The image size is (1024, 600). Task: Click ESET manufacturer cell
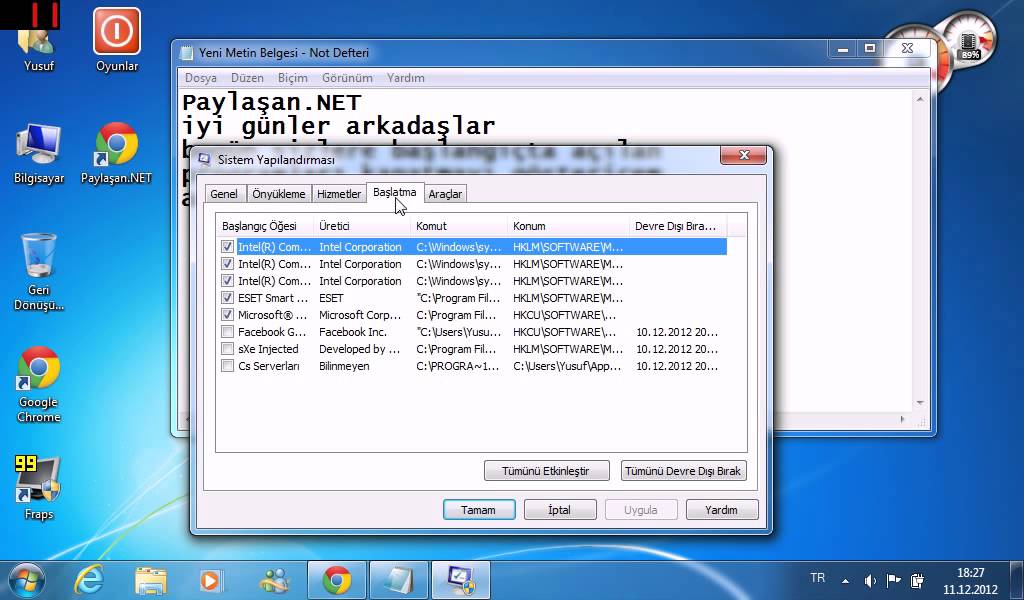point(331,298)
